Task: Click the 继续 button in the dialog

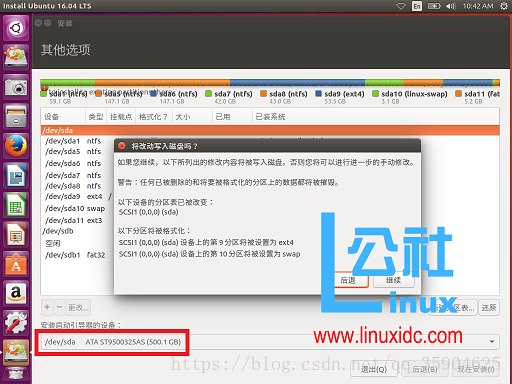Action: 394,281
